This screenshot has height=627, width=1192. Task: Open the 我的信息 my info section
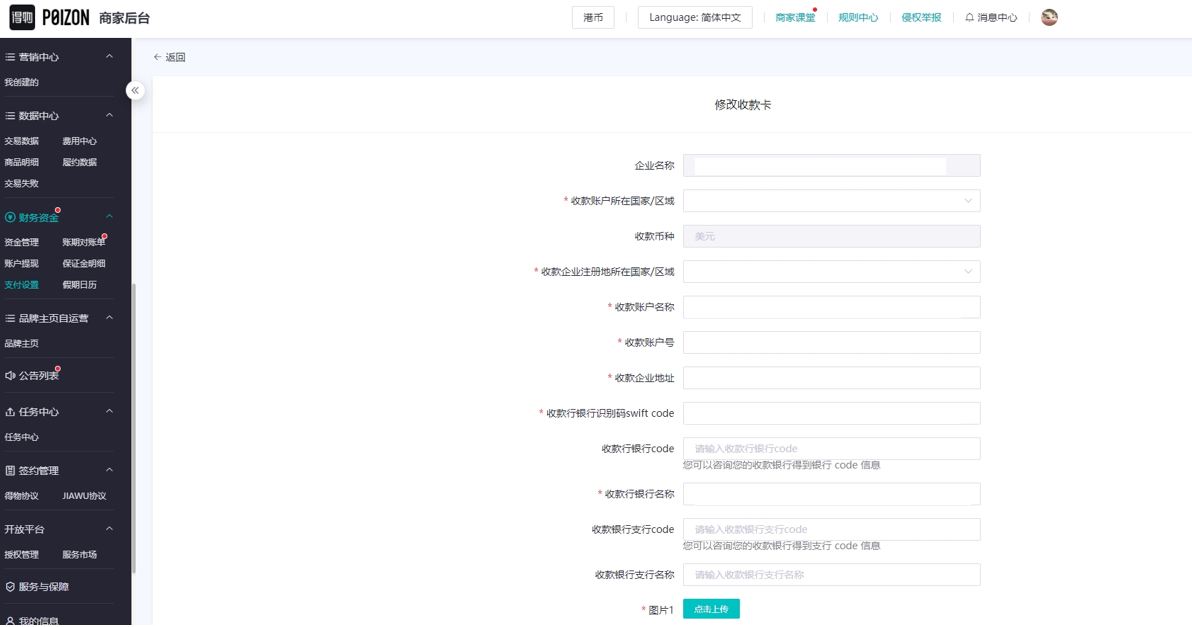pos(8,620)
